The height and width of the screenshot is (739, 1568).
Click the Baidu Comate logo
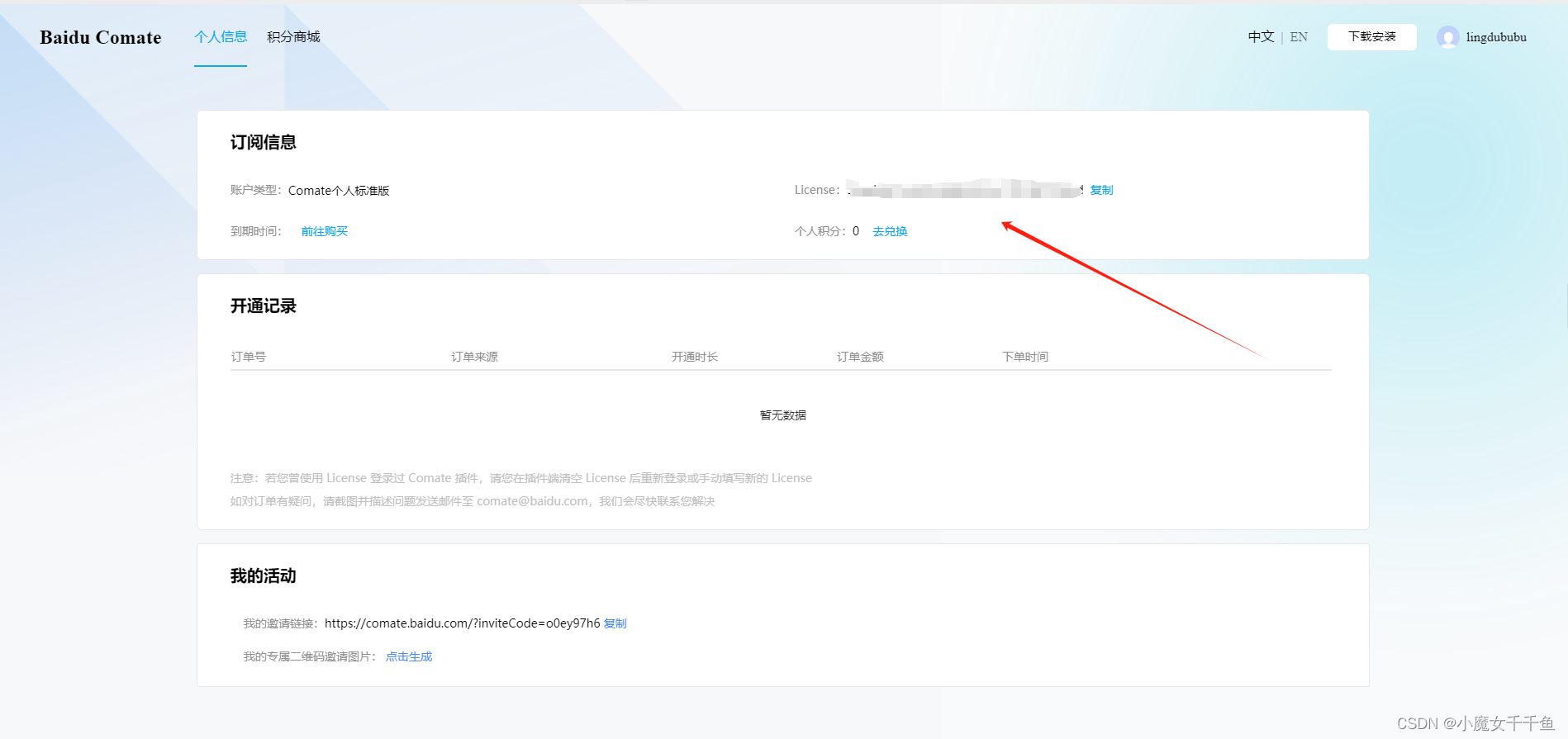[x=101, y=37]
